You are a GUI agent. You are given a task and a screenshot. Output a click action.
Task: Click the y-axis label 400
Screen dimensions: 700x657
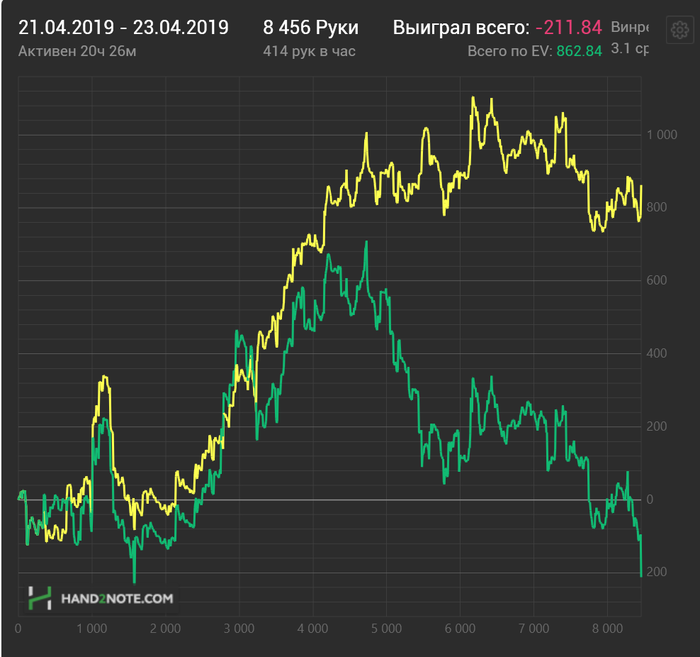657,353
